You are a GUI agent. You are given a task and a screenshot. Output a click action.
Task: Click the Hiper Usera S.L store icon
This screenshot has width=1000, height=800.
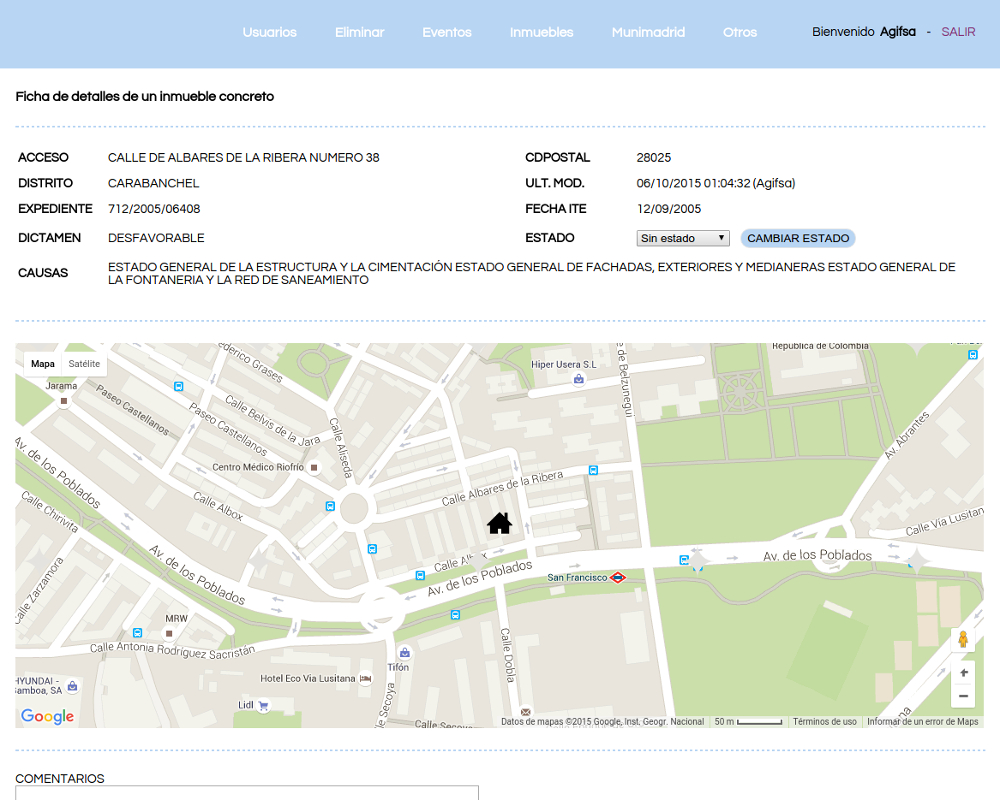pyautogui.click(x=578, y=380)
